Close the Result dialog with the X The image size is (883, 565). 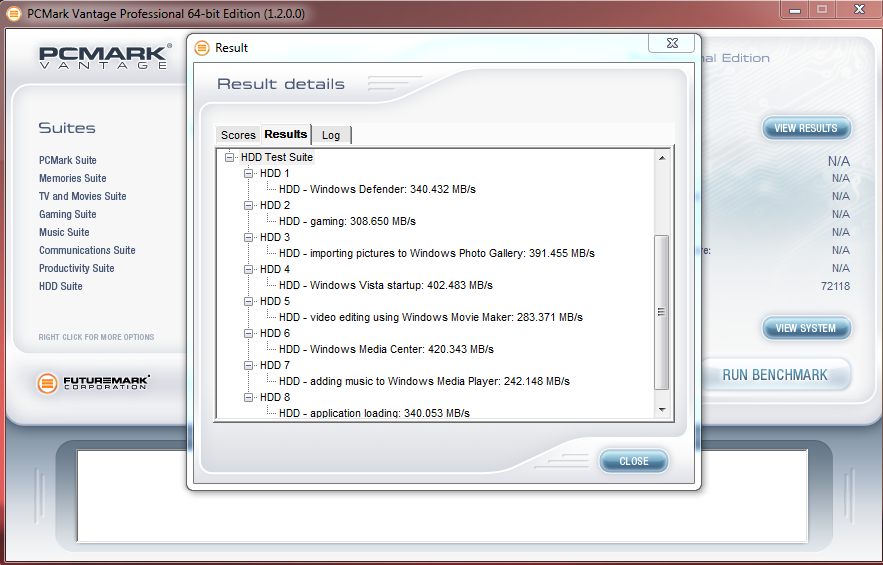[x=671, y=44]
